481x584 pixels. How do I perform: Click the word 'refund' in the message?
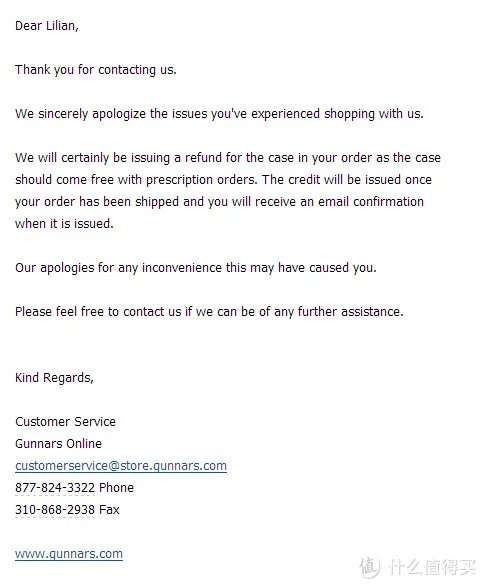tap(203, 158)
